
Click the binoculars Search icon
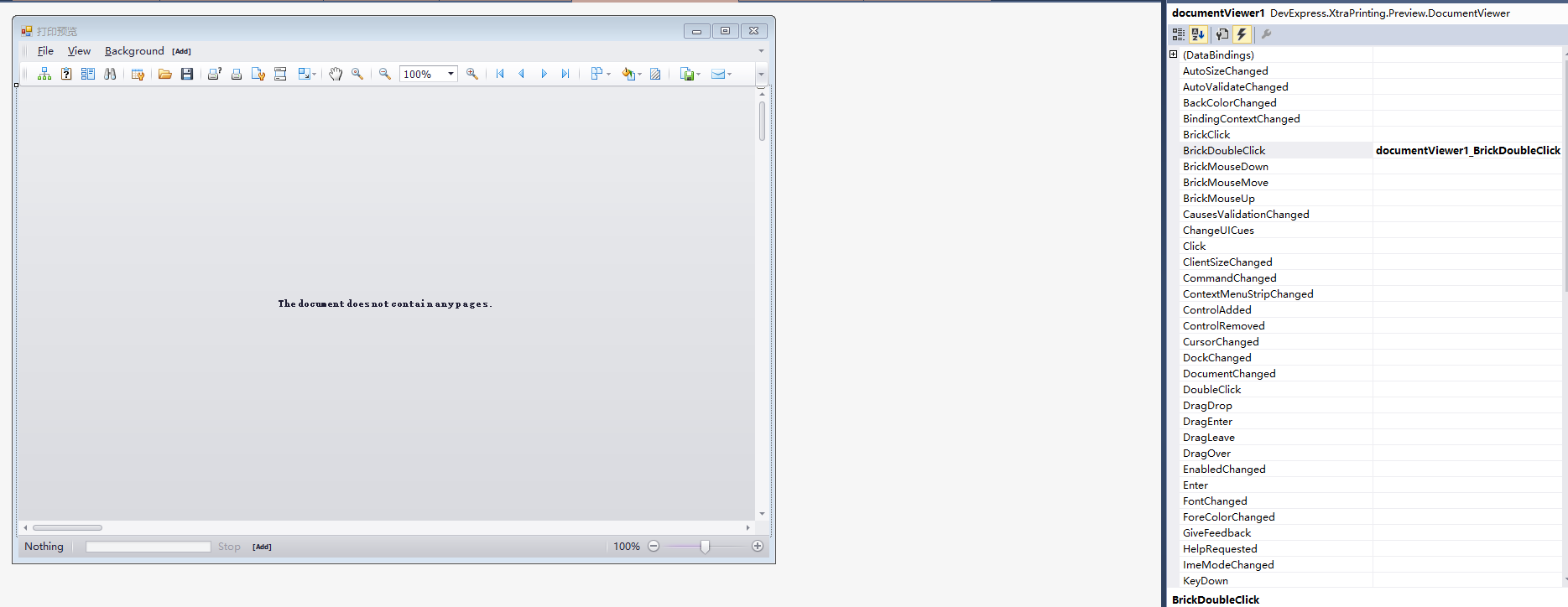(x=110, y=74)
